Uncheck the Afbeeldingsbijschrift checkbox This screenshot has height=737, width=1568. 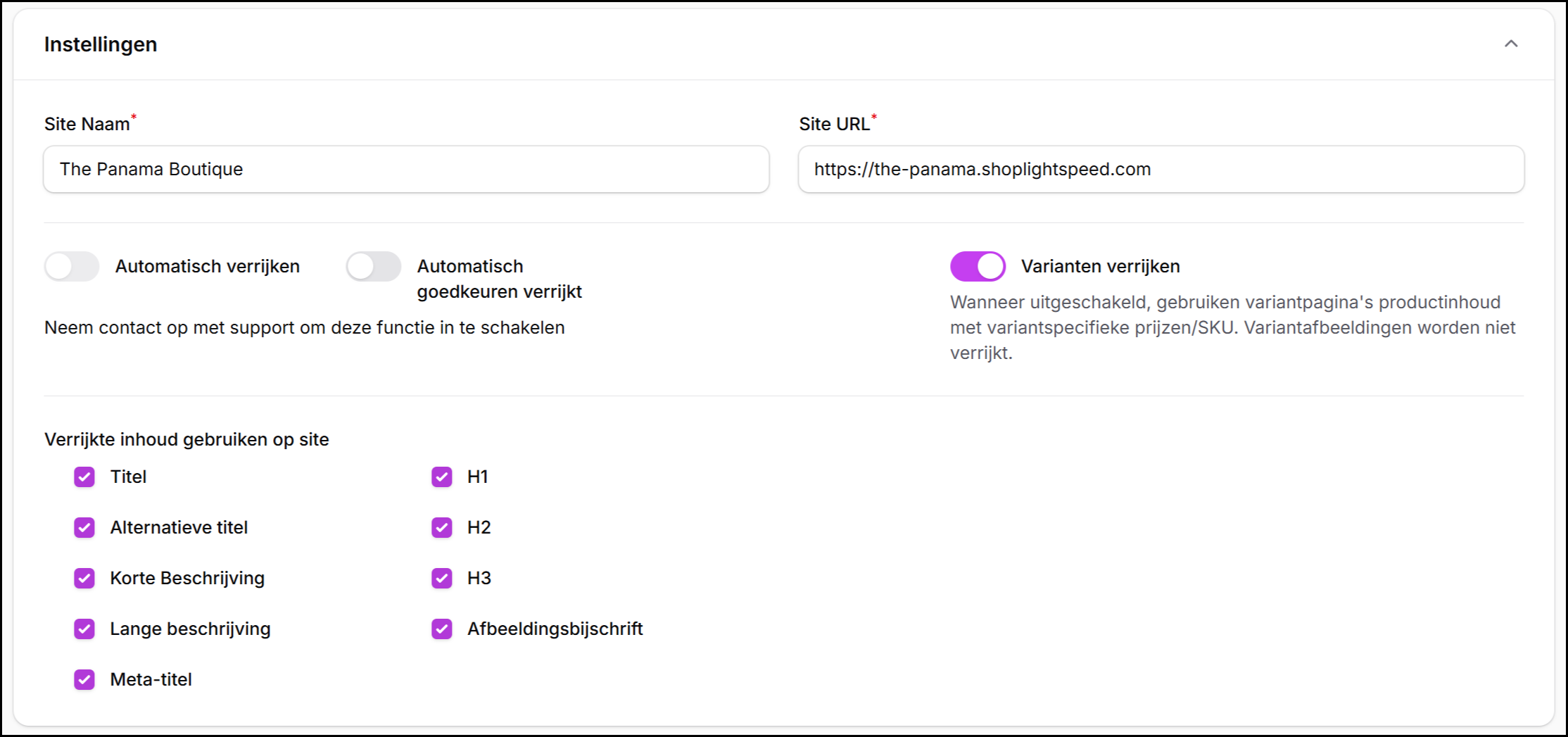[x=441, y=629]
